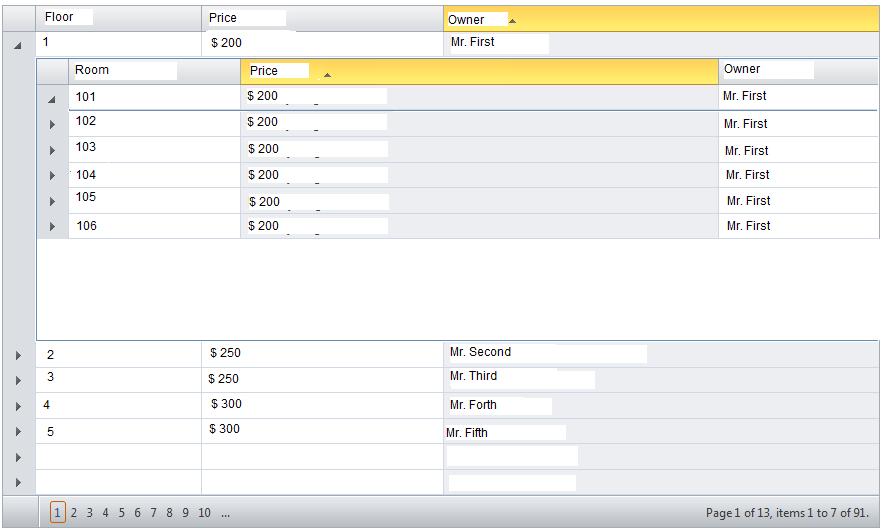Select the room 103 cell
Screen dimensions: 883x531
click(86, 147)
